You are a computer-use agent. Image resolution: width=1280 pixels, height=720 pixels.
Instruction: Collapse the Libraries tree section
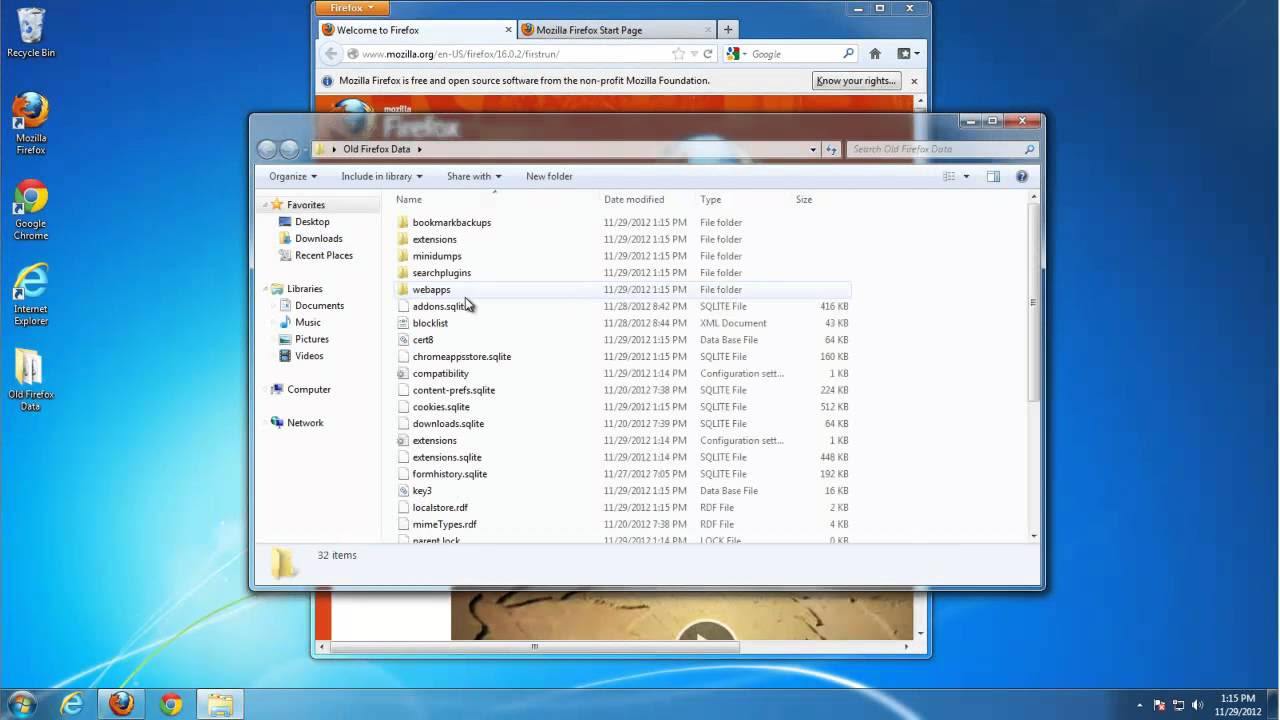pos(266,289)
